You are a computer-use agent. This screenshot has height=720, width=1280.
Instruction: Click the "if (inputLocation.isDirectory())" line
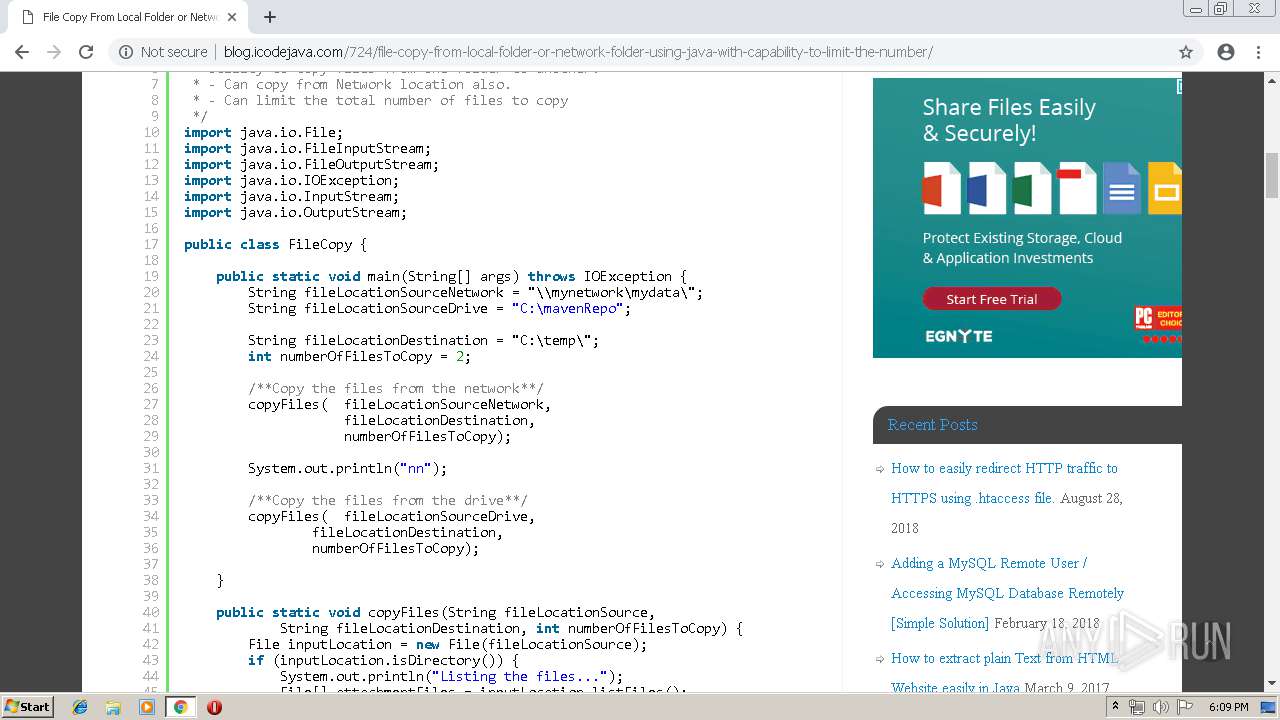click(x=383, y=660)
